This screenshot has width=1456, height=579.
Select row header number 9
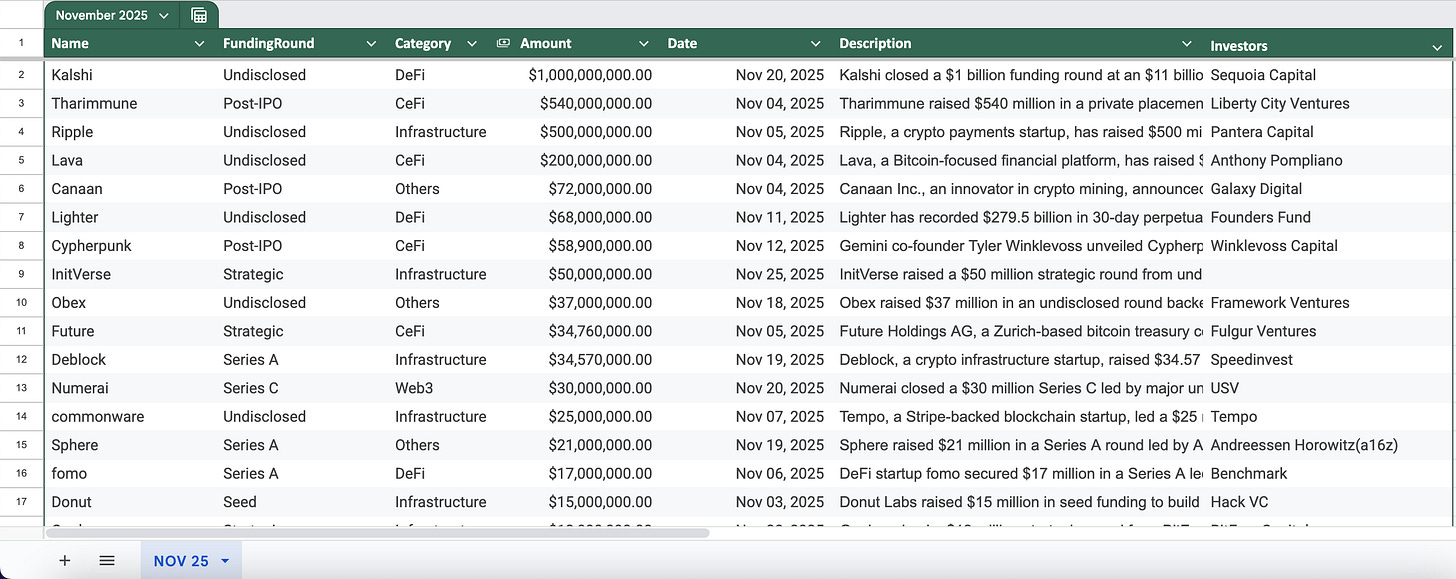[22, 274]
